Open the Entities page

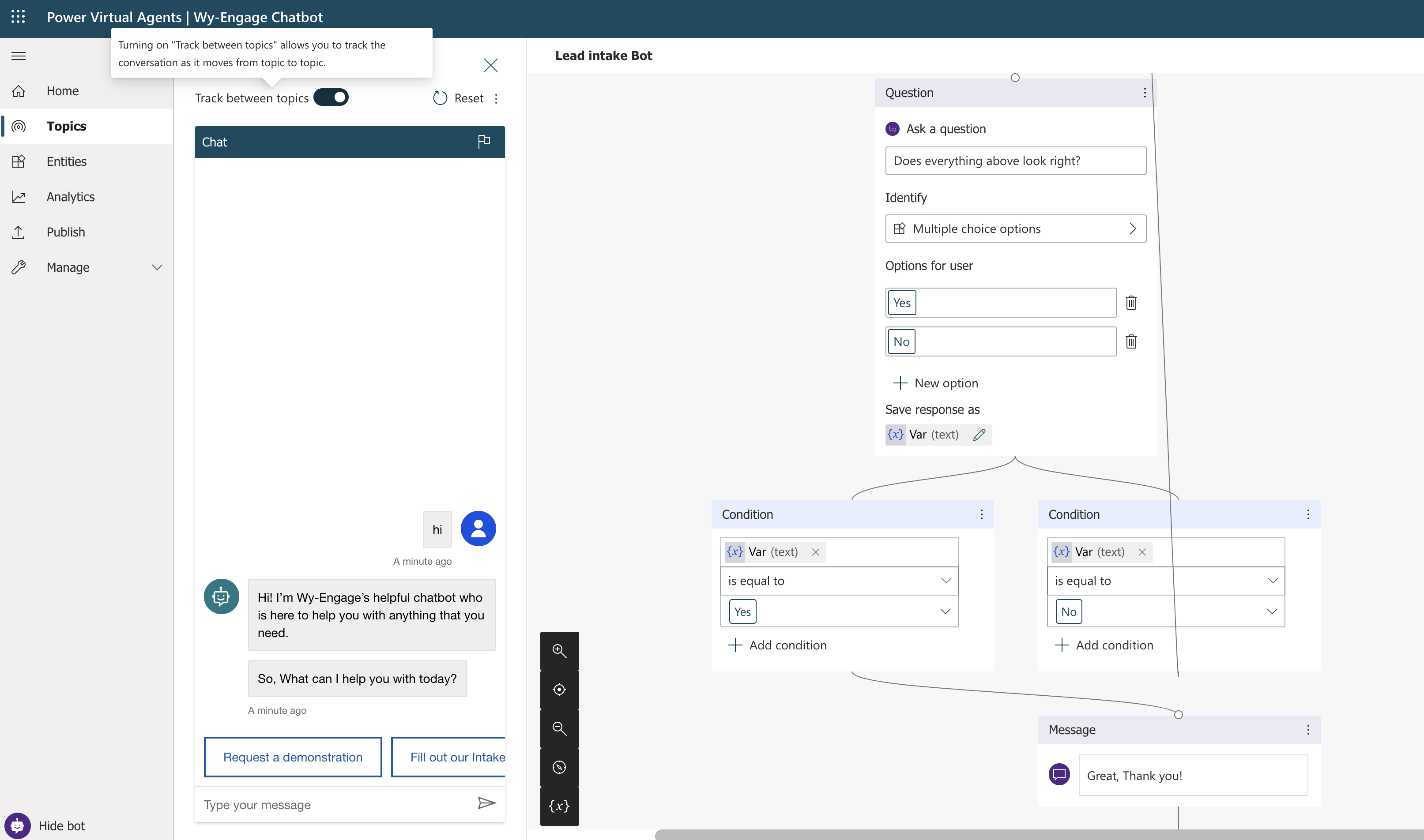click(87, 161)
